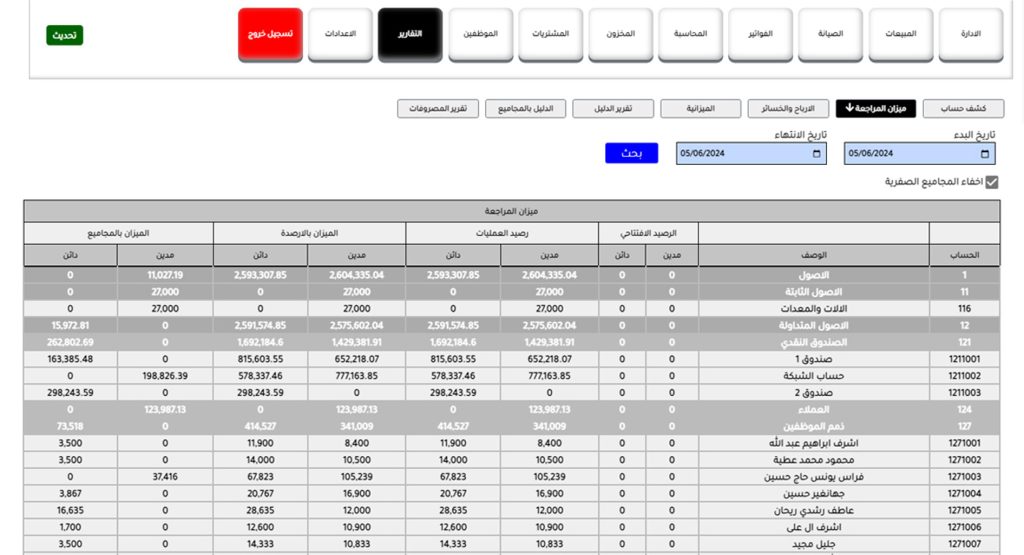Click the start date input field
The image size is (1024, 555).
tap(905, 154)
